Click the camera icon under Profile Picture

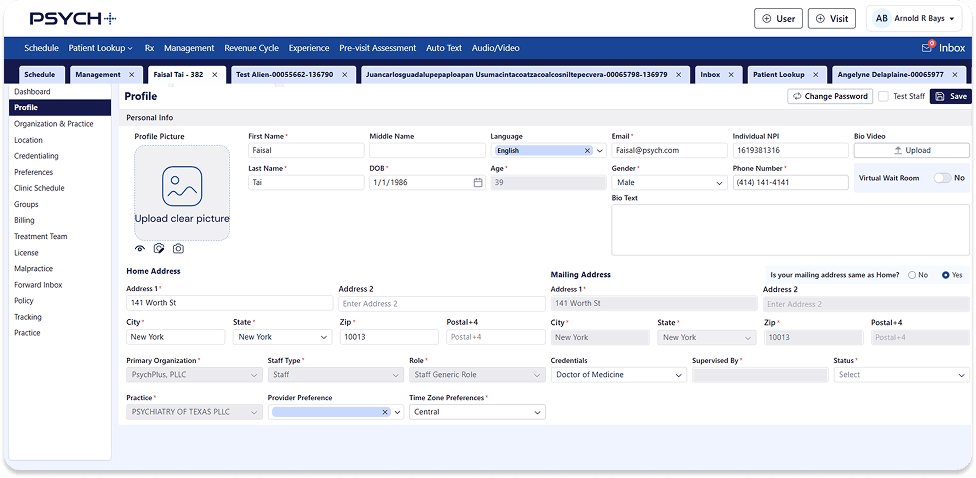pyautogui.click(x=178, y=248)
